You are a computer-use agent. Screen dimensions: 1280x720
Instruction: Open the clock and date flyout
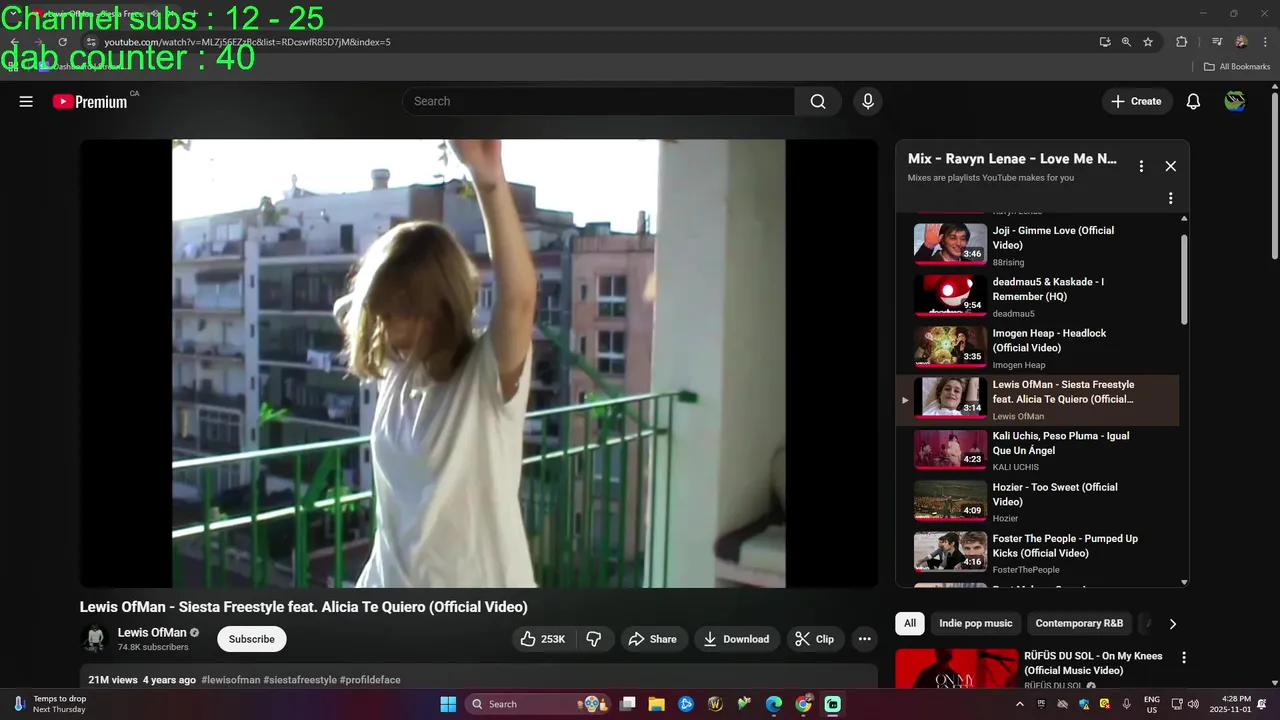coord(1229,704)
